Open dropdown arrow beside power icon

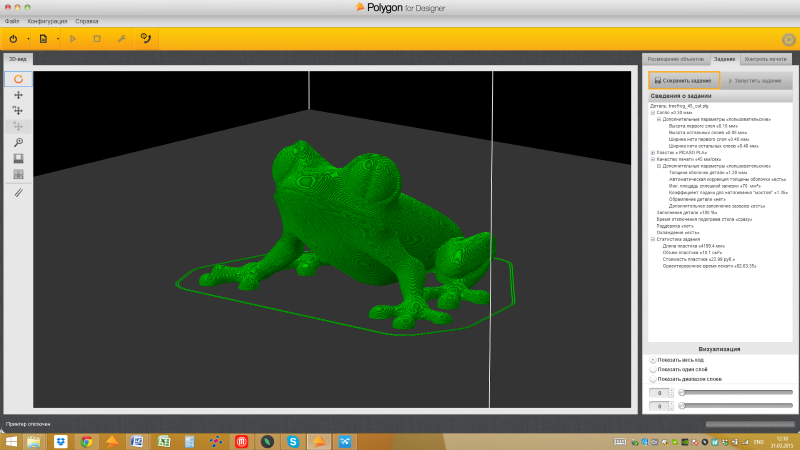28,39
